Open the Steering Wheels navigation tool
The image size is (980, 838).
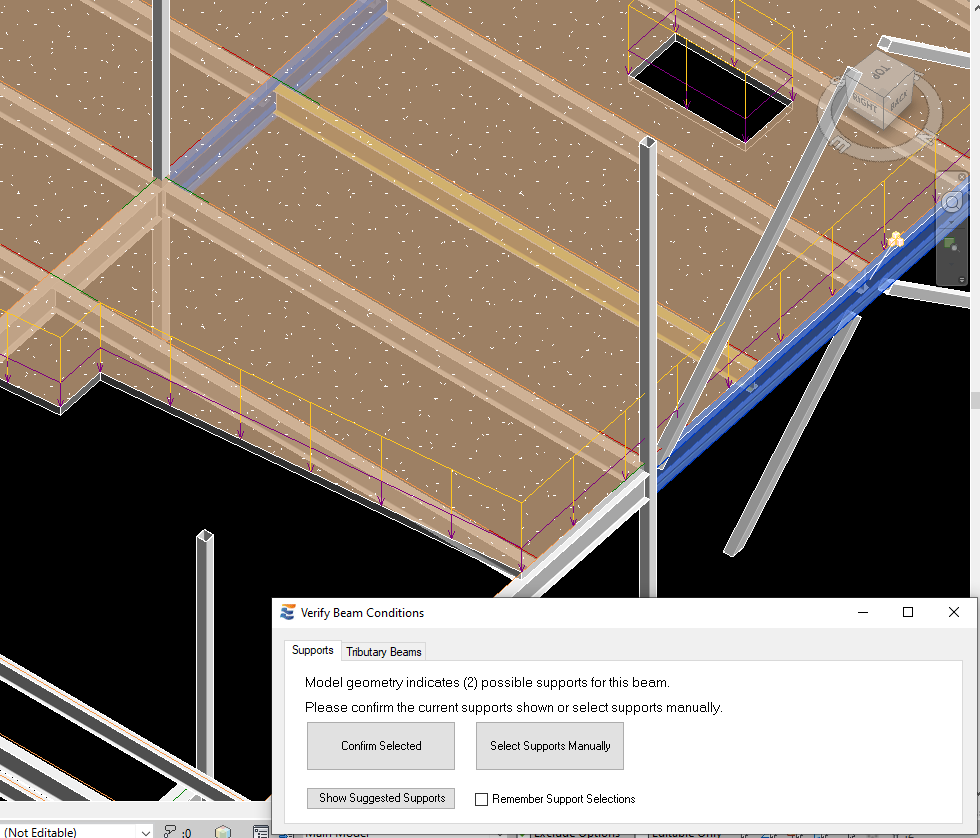(952, 202)
